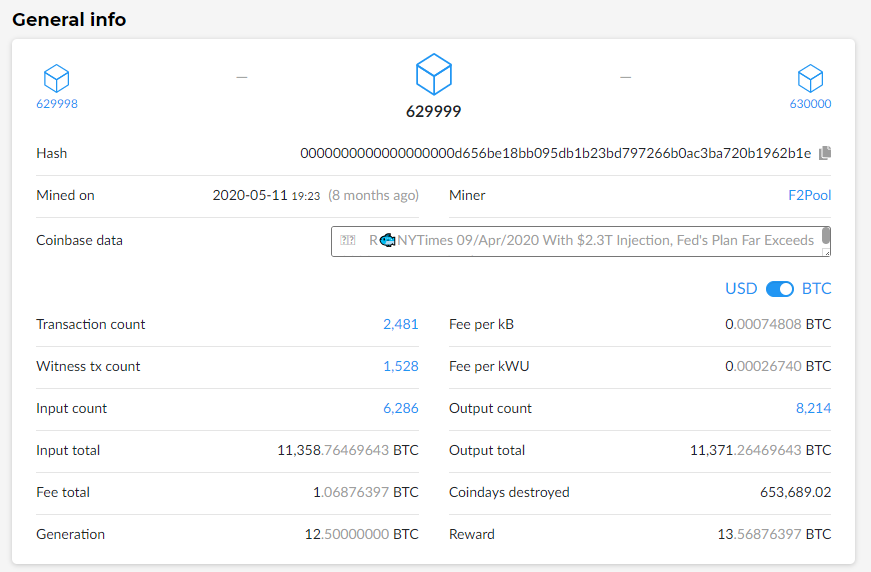
Task: Open the F2Pool miner link
Action: 809,196
